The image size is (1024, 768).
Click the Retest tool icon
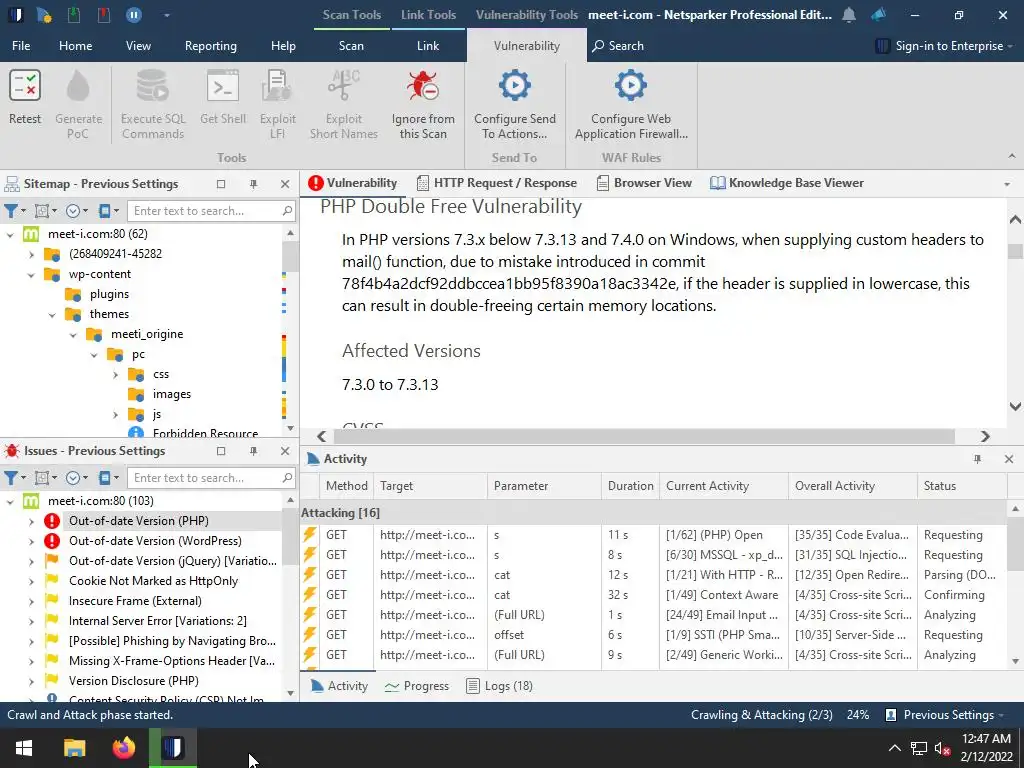tap(25, 86)
